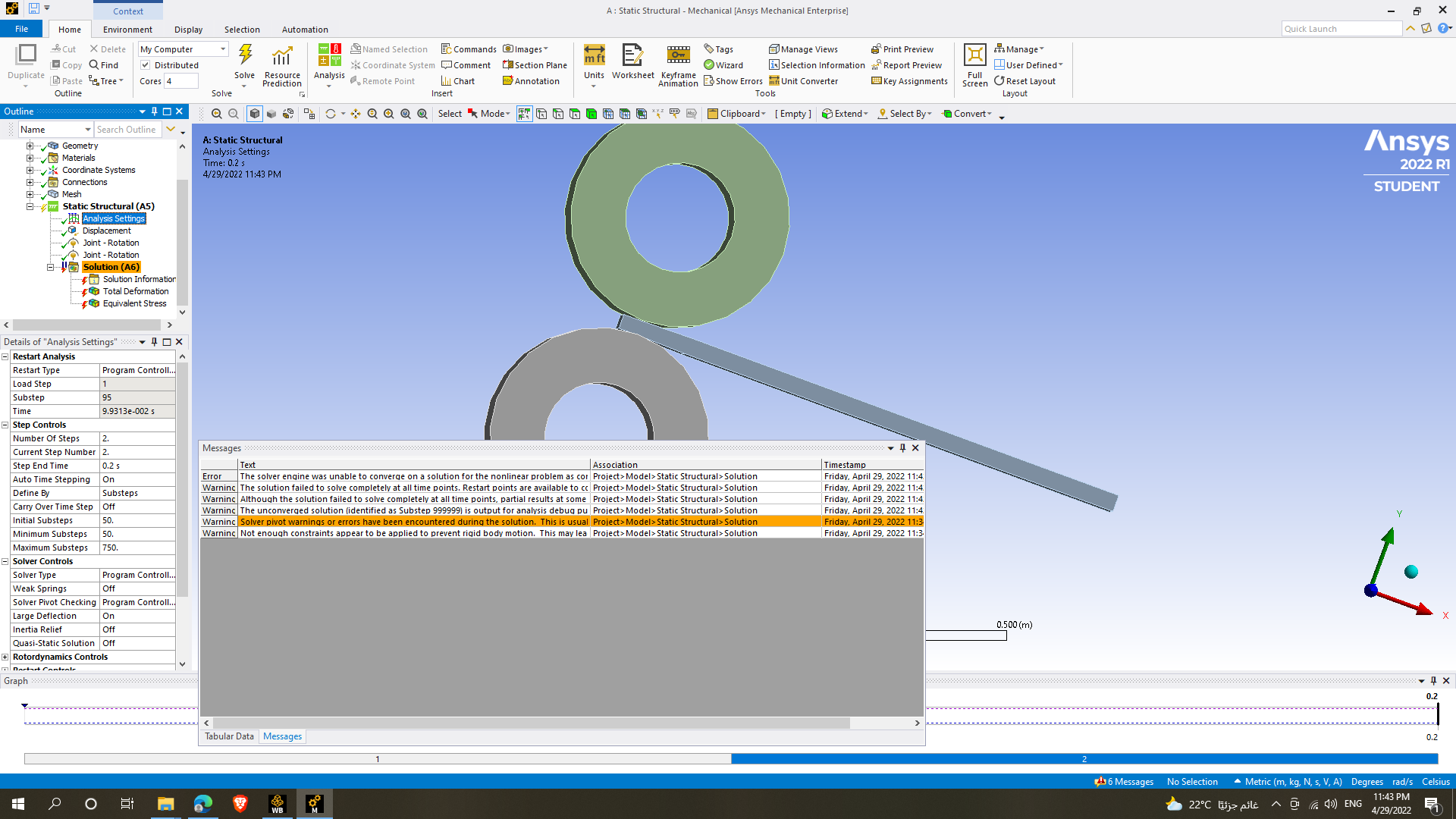Open the File menu
This screenshot has width=1456, height=819.
coord(22,29)
